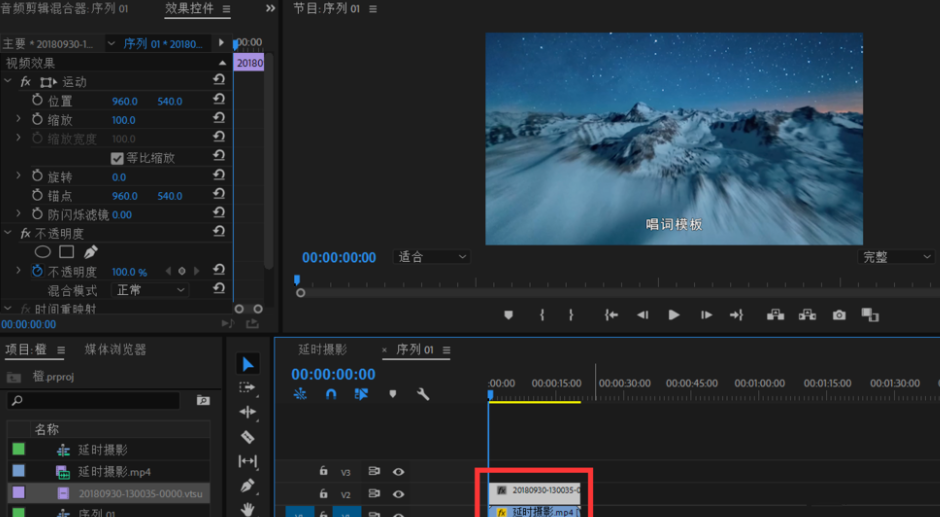The height and width of the screenshot is (517, 940).
Task: Open the 媒体浏览器 panel tab
Action: [x=115, y=350]
